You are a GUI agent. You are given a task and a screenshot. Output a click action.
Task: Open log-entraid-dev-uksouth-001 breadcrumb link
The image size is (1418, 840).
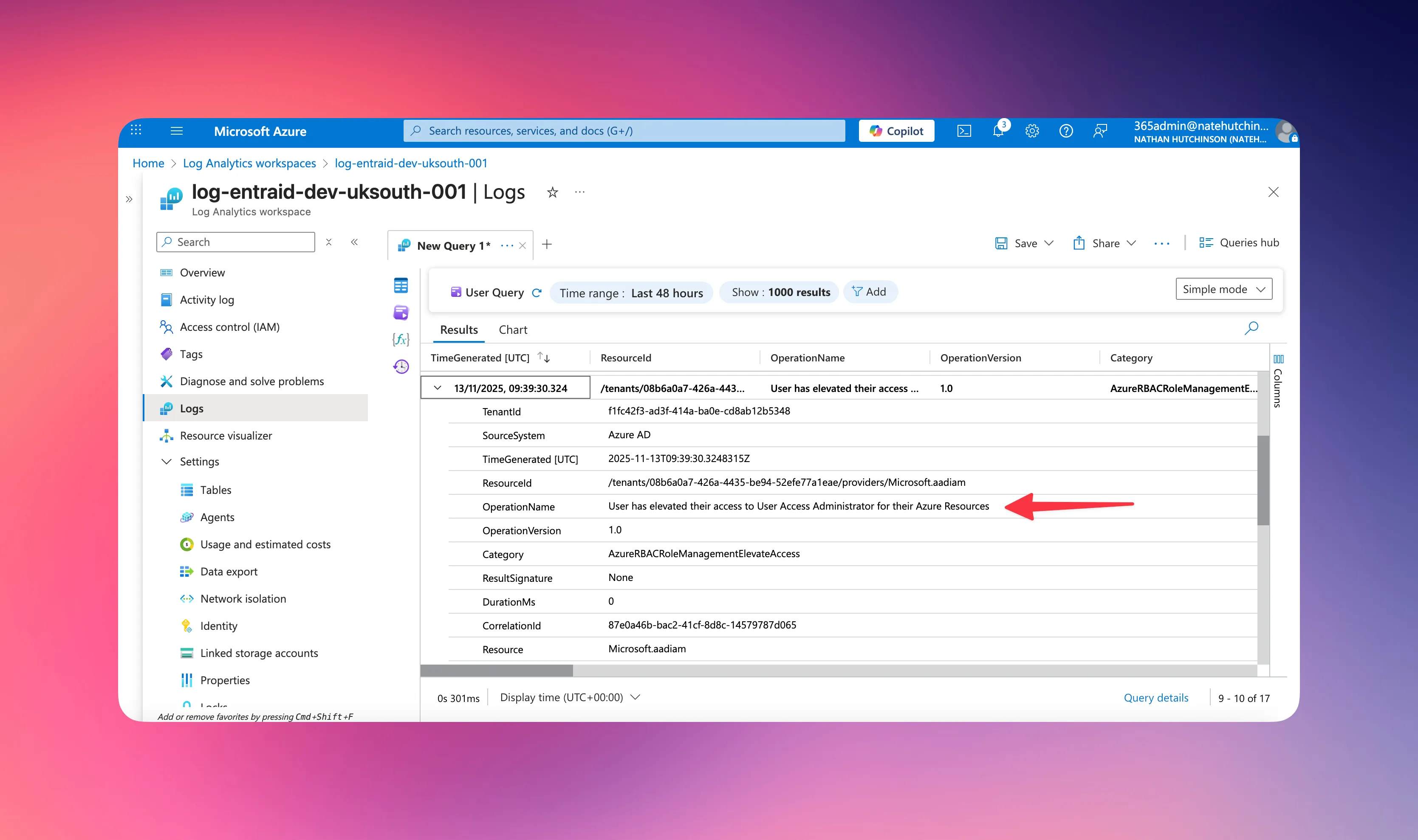[x=411, y=163]
